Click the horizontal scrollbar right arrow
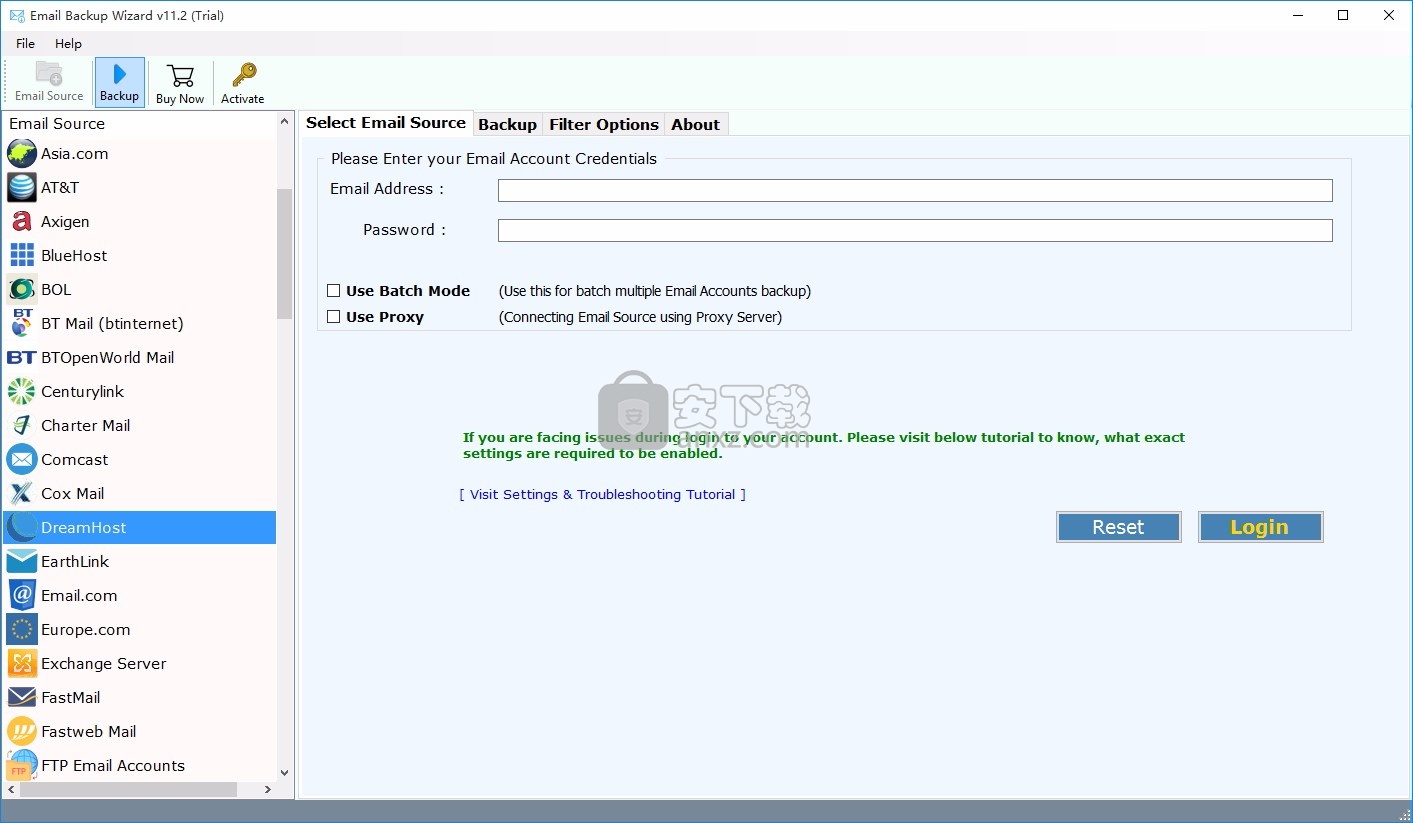Viewport: 1413px width, 823px height. click(268, 790)
